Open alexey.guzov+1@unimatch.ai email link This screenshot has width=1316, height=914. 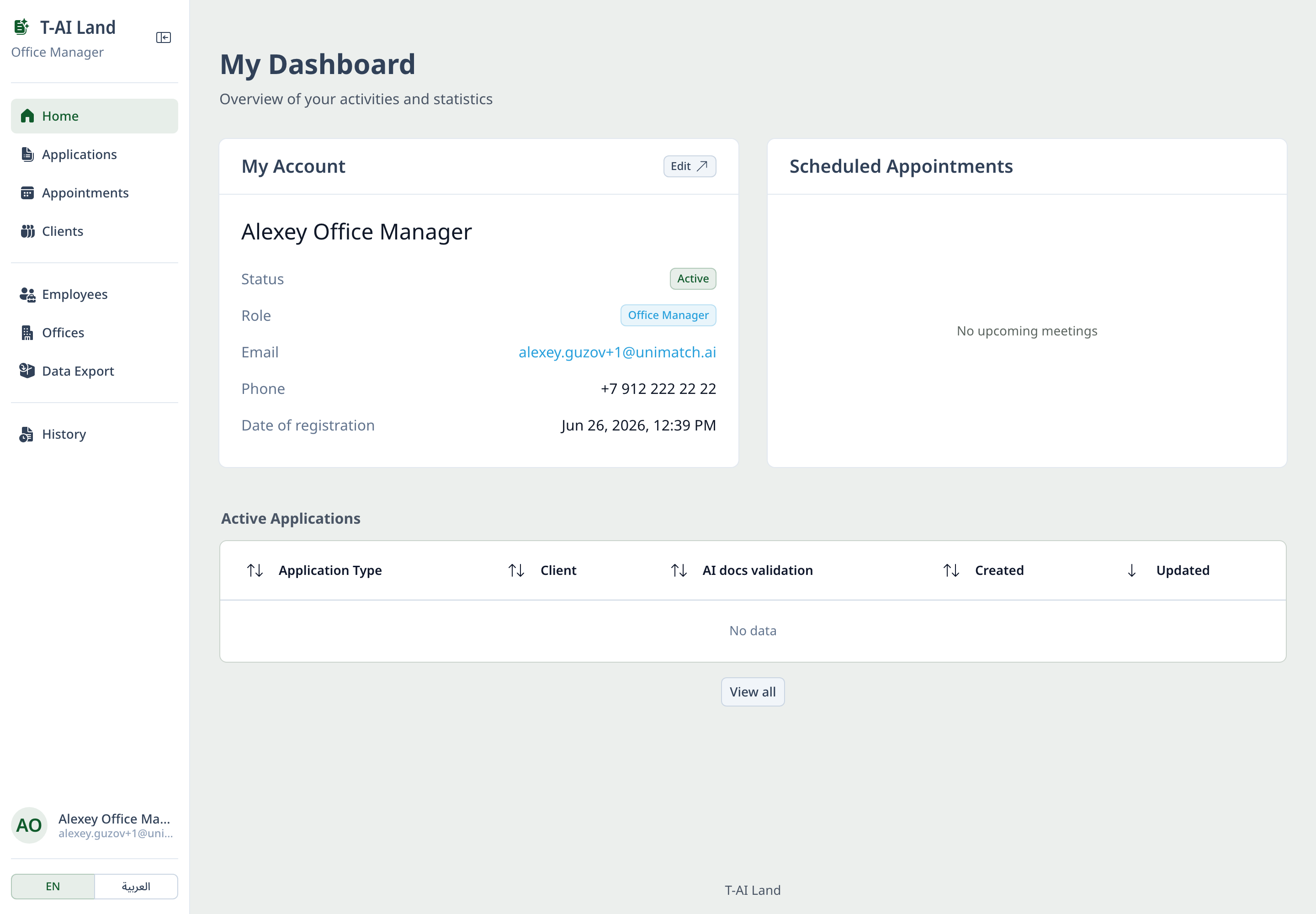617,352
